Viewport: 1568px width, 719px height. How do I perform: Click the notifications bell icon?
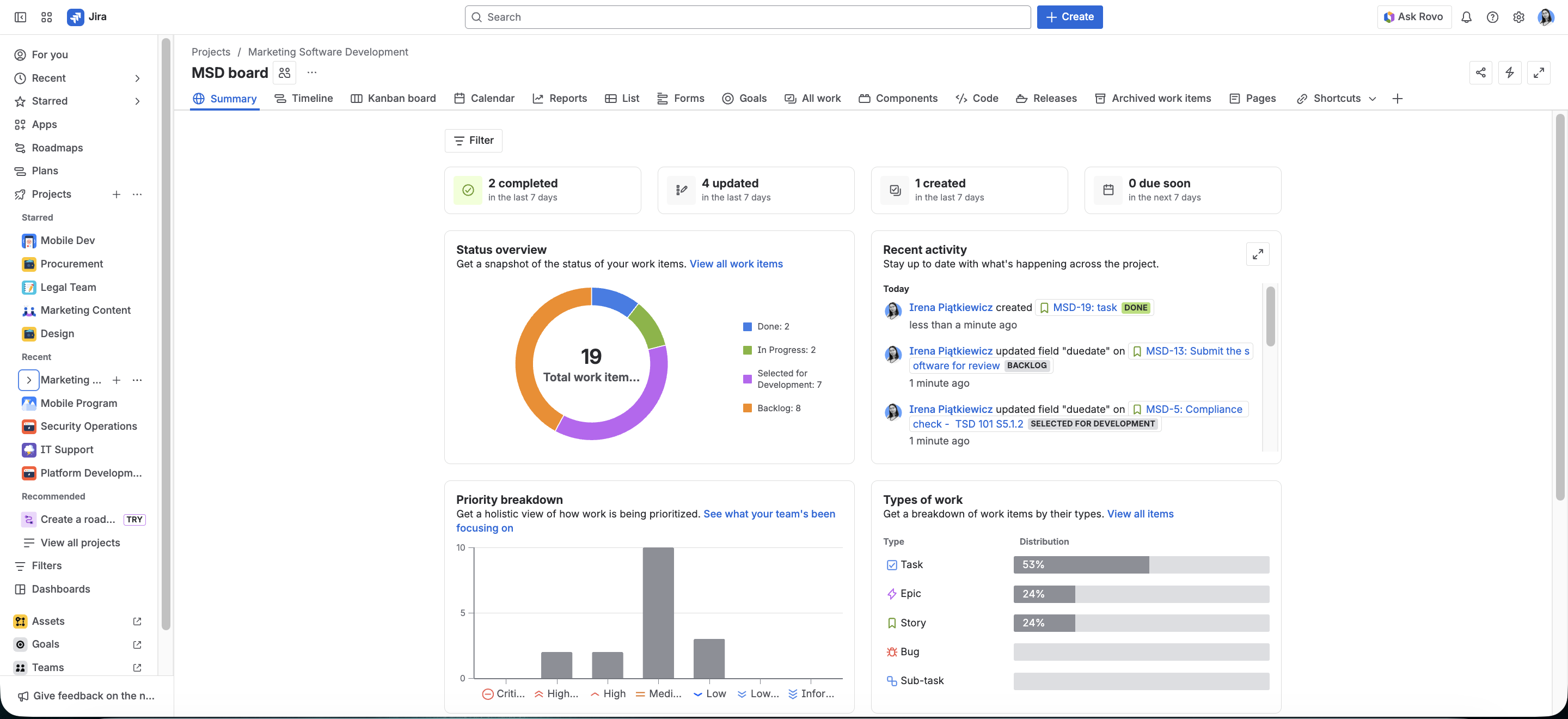tap(1466, 17)
